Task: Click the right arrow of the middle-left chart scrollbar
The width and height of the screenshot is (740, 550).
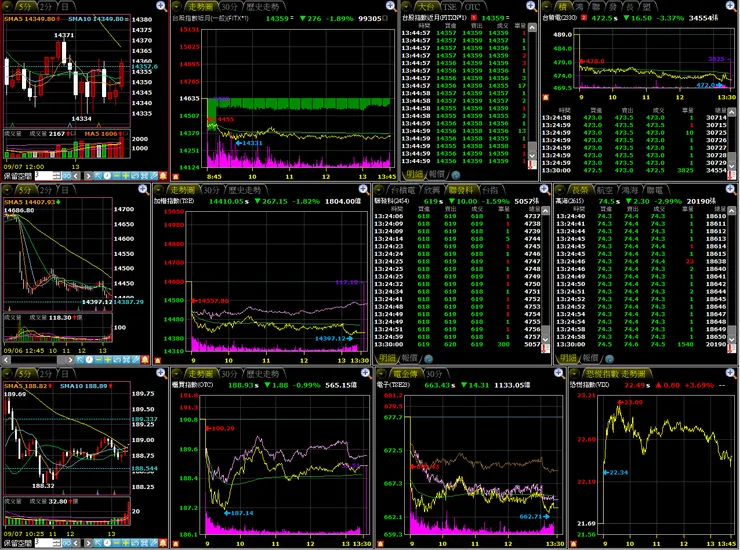Action: point(70,360)
